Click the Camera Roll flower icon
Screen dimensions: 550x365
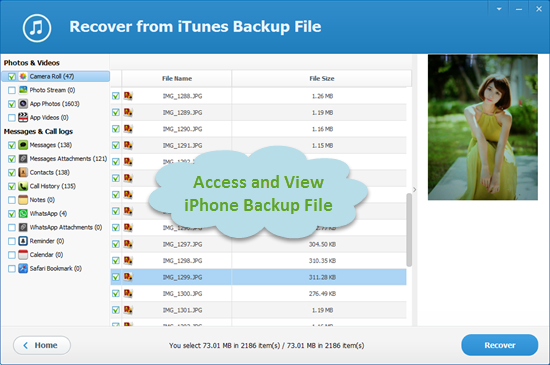[x=23, y=76]
